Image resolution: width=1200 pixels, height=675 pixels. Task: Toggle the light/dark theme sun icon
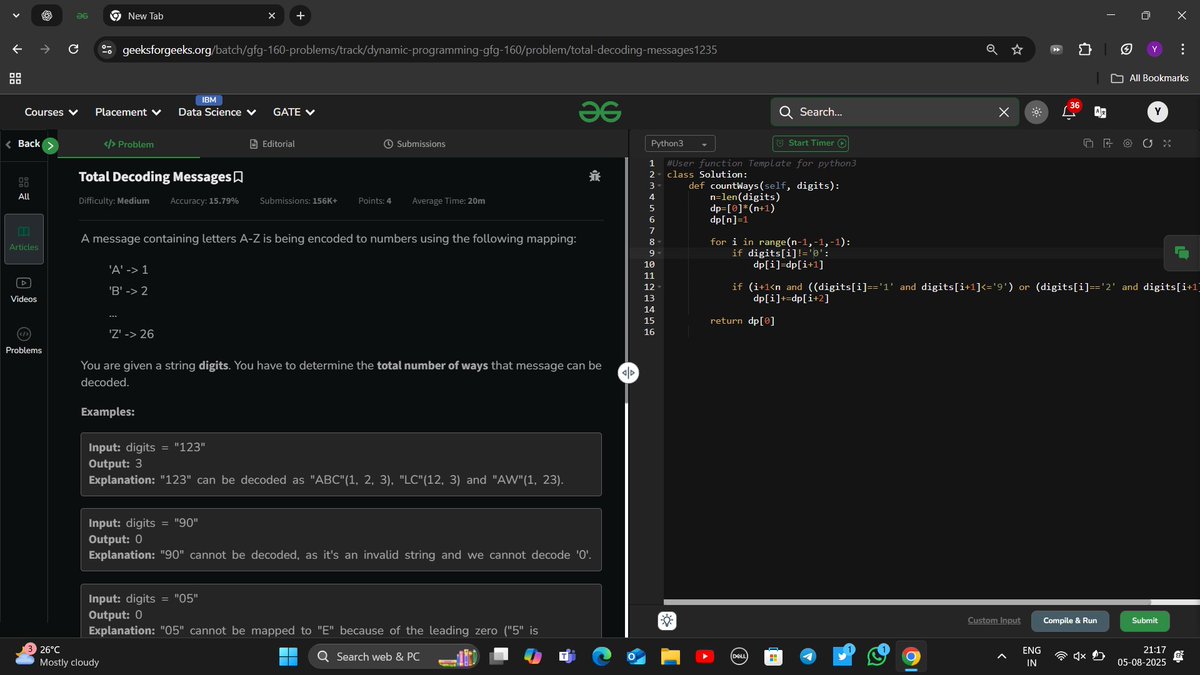(x=1036, y=112)
